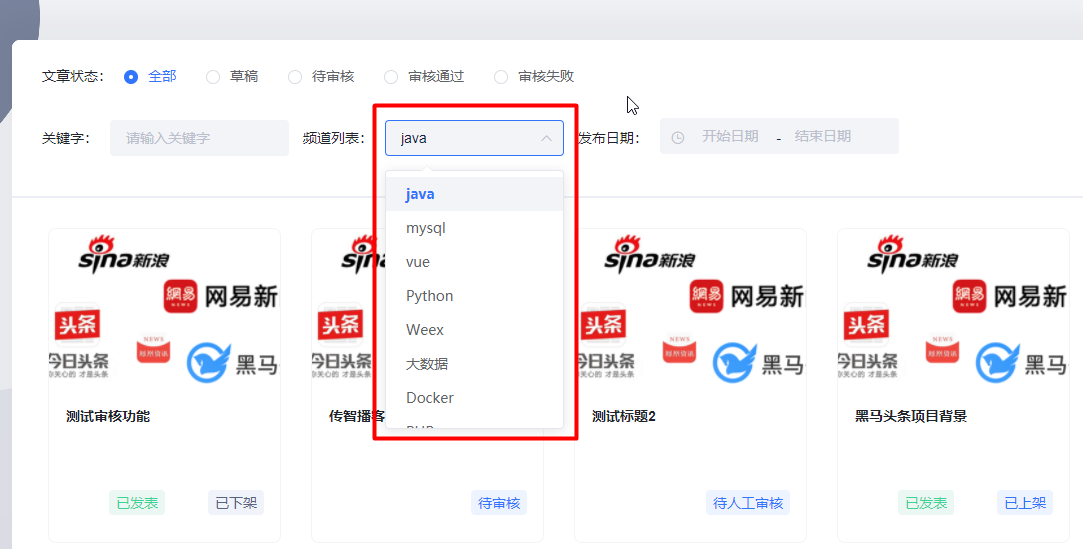The height and width of the screenshot is (549, 1083).
Task: Select Python channel option
Action: point(475,296)
